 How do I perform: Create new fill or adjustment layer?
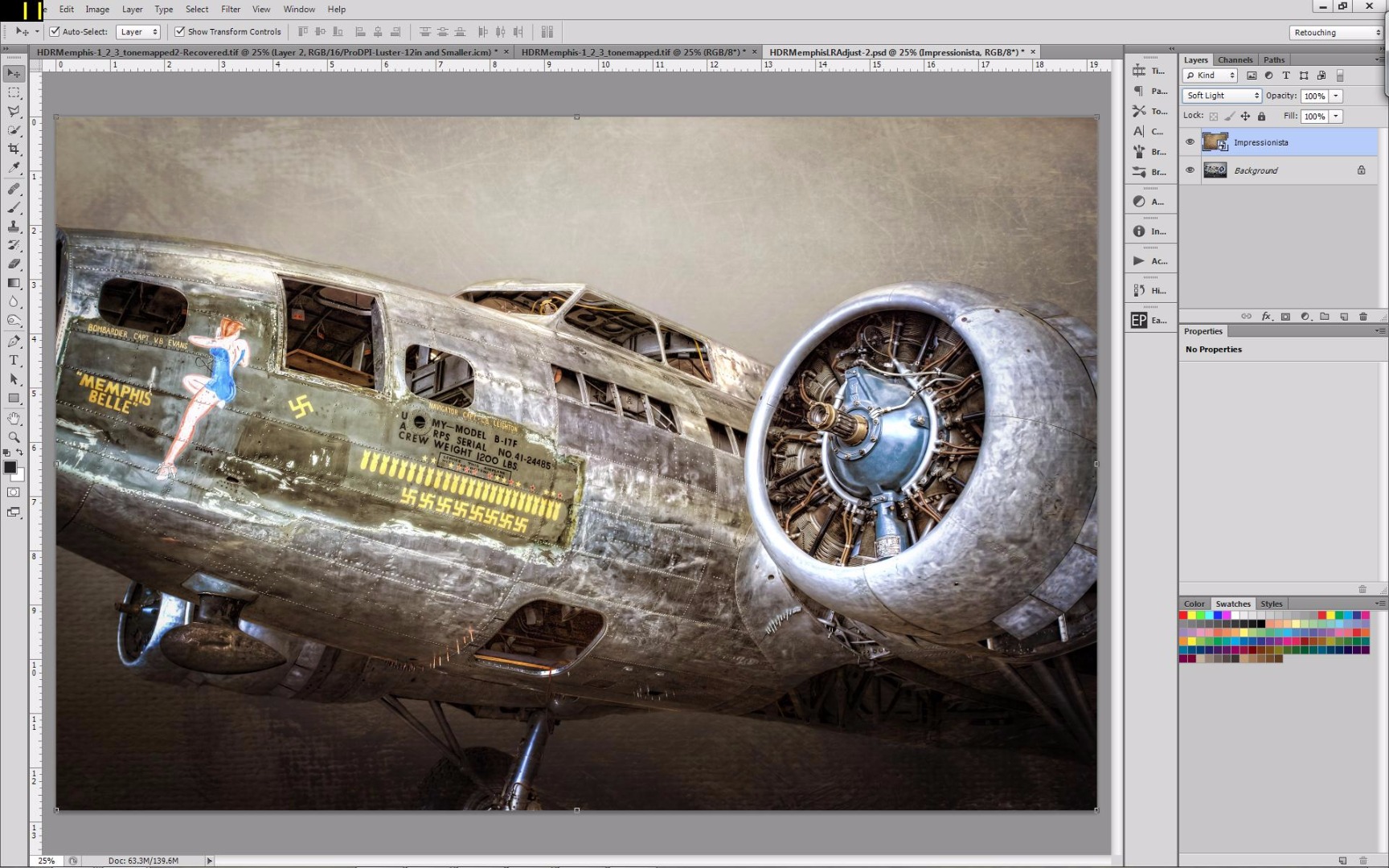point(1305,317)
